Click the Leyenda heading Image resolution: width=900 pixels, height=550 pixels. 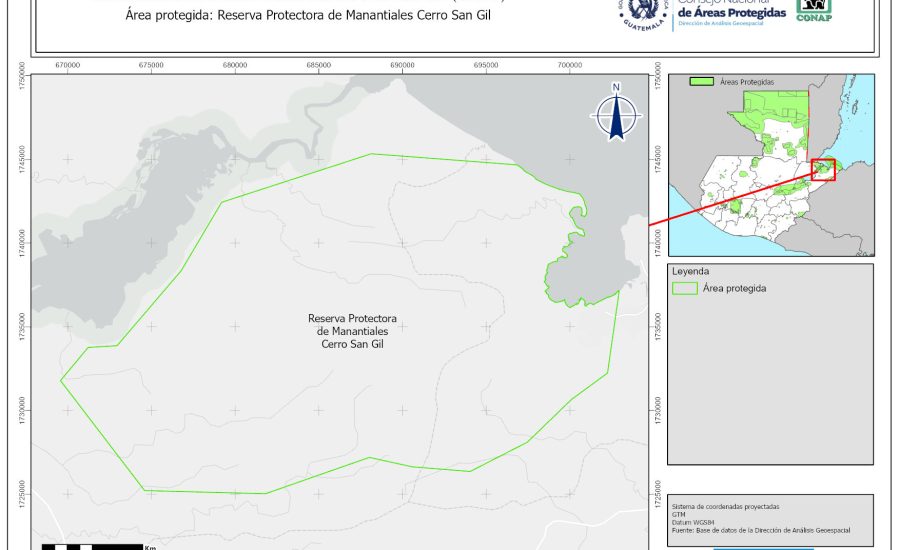[x=690, y=271]
